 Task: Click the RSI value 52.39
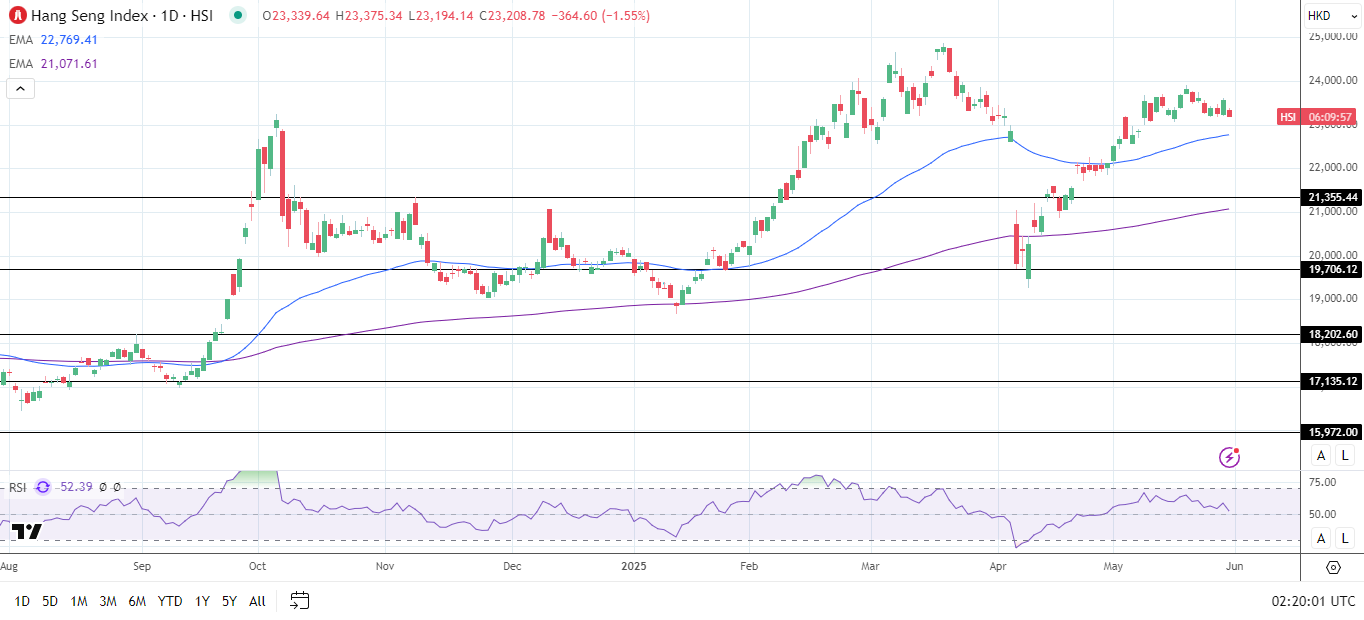pyautogui.click(x=75, y=487)
